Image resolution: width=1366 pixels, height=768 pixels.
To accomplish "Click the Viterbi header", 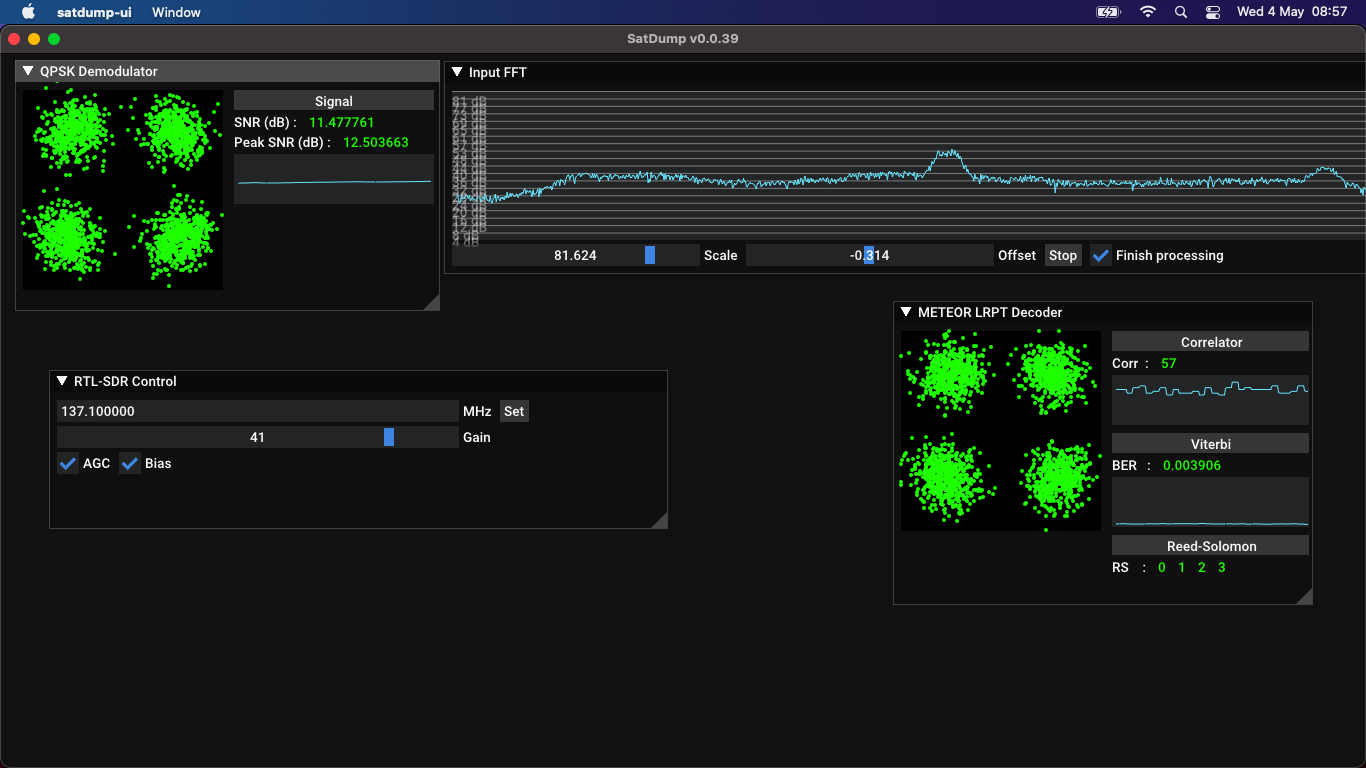I will [x=1211, y=443].
